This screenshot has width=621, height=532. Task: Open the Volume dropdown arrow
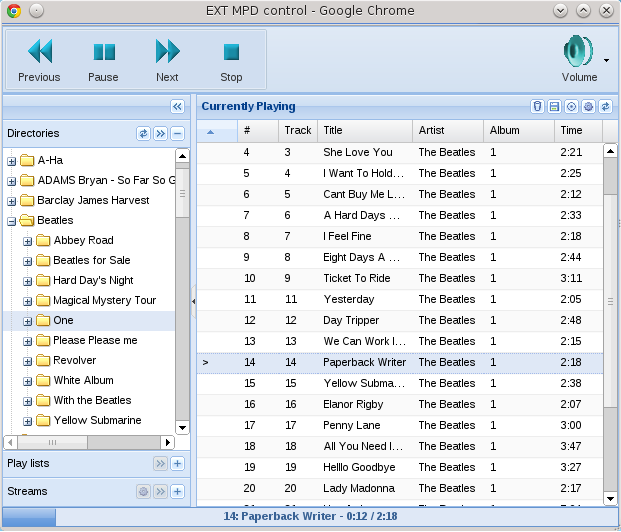coord(606,61)
